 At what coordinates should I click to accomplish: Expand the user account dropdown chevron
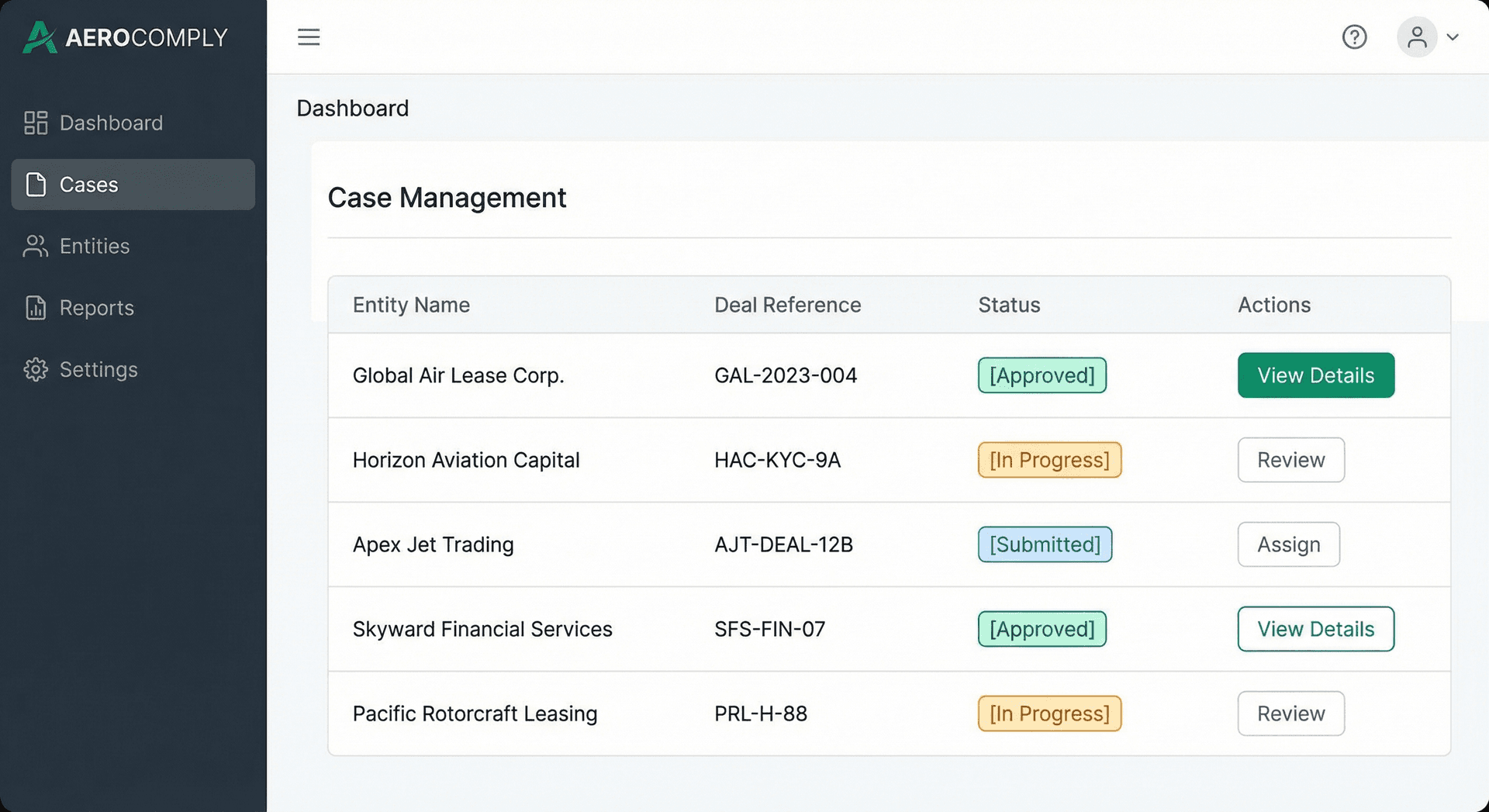pos(1453,37)
